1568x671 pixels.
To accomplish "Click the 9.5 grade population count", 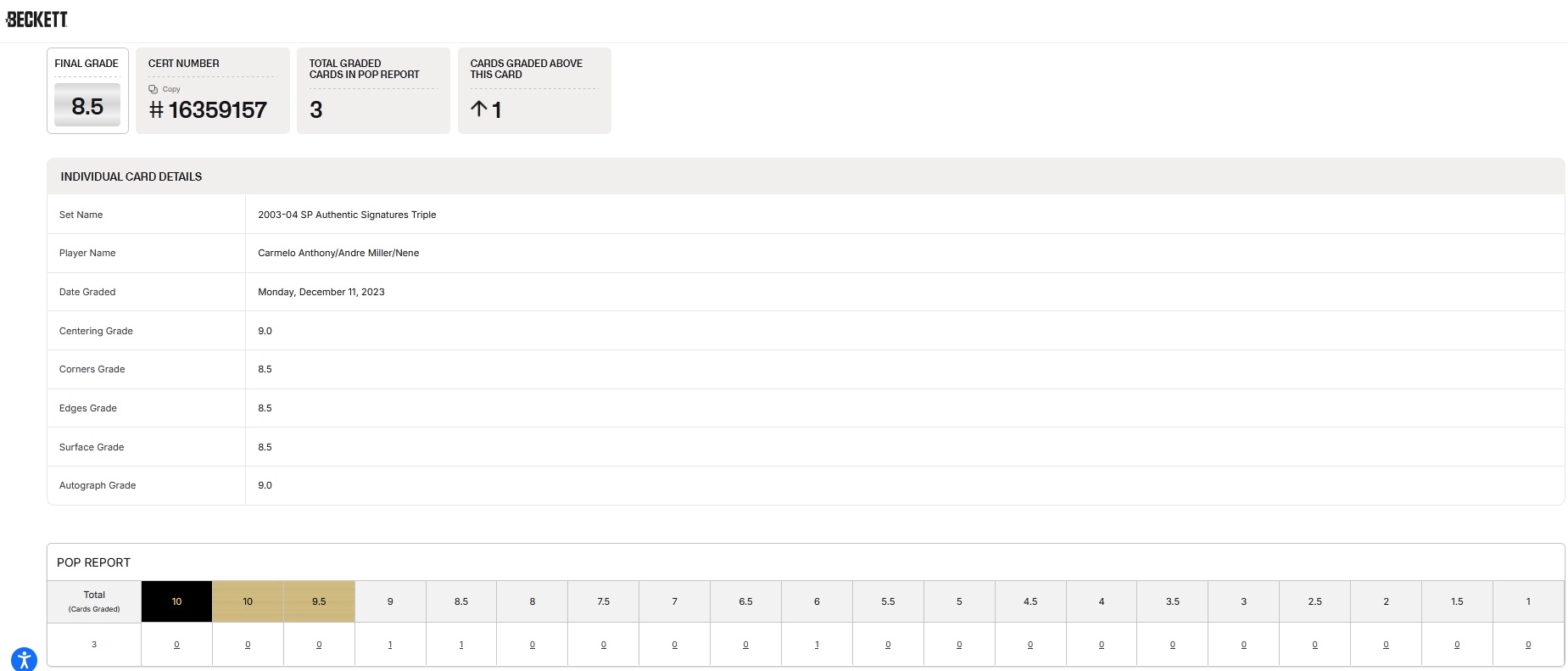I will tap(319, 645).
